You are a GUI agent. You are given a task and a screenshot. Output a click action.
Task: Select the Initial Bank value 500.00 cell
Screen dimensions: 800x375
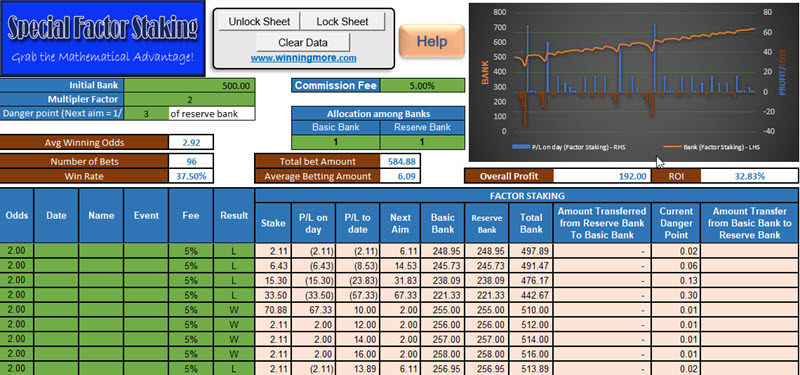pyautogui.click(x=189, y=85)
